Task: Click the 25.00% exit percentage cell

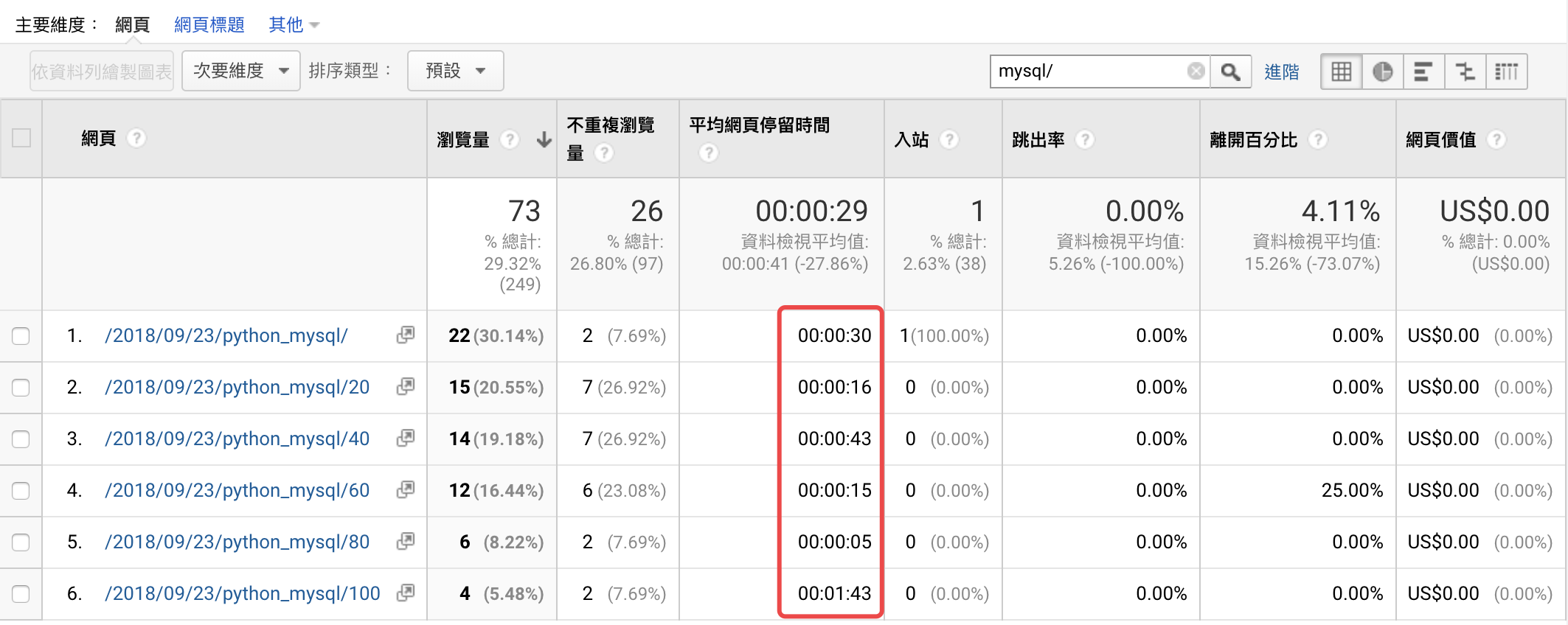Action: 1353,490
